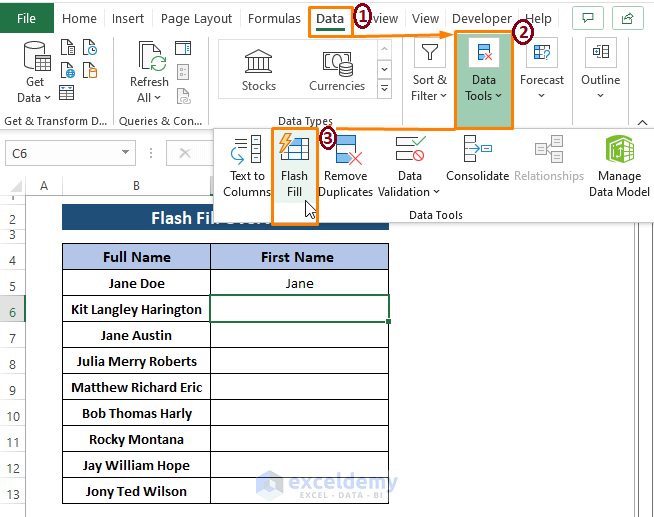This screenshot has width=654, height=517.
Task: Collapse the ribbon chevron
Action: (x=642, y=122)
